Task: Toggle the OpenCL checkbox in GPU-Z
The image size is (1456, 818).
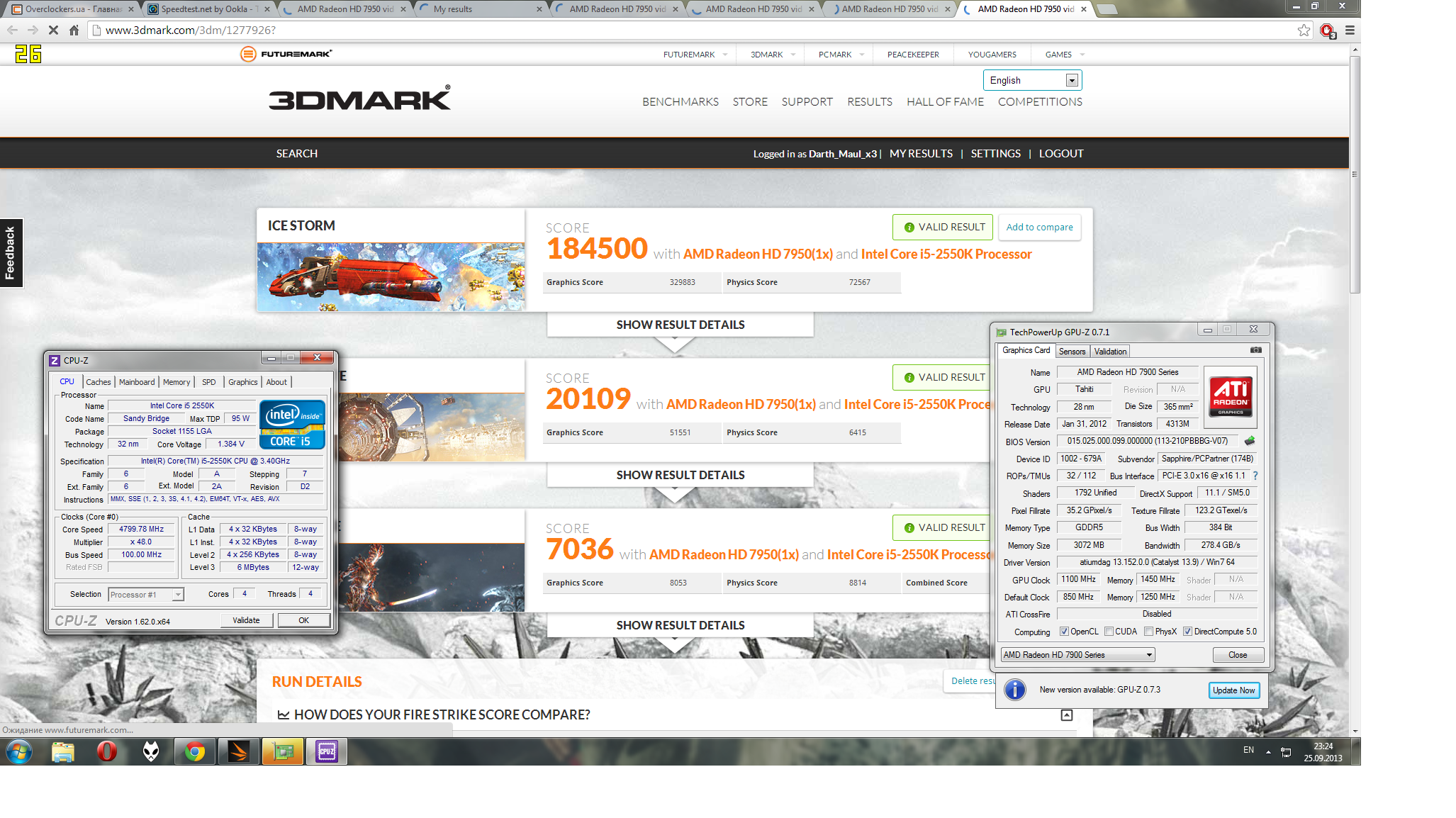Action: [1063, 632]
